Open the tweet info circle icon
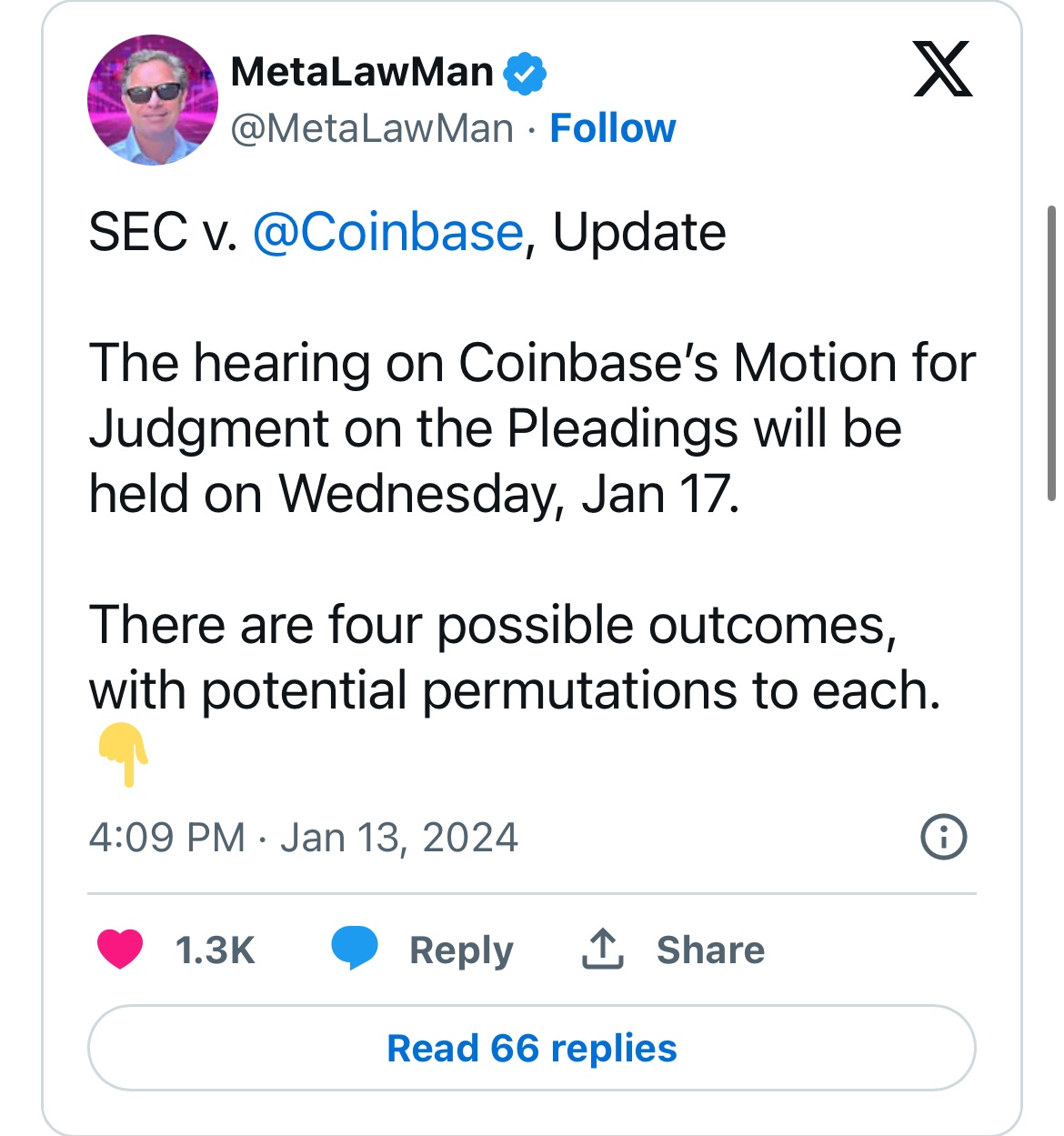Image resolution: width=1064 pixels, height=1136 pixels. (944, 837)
